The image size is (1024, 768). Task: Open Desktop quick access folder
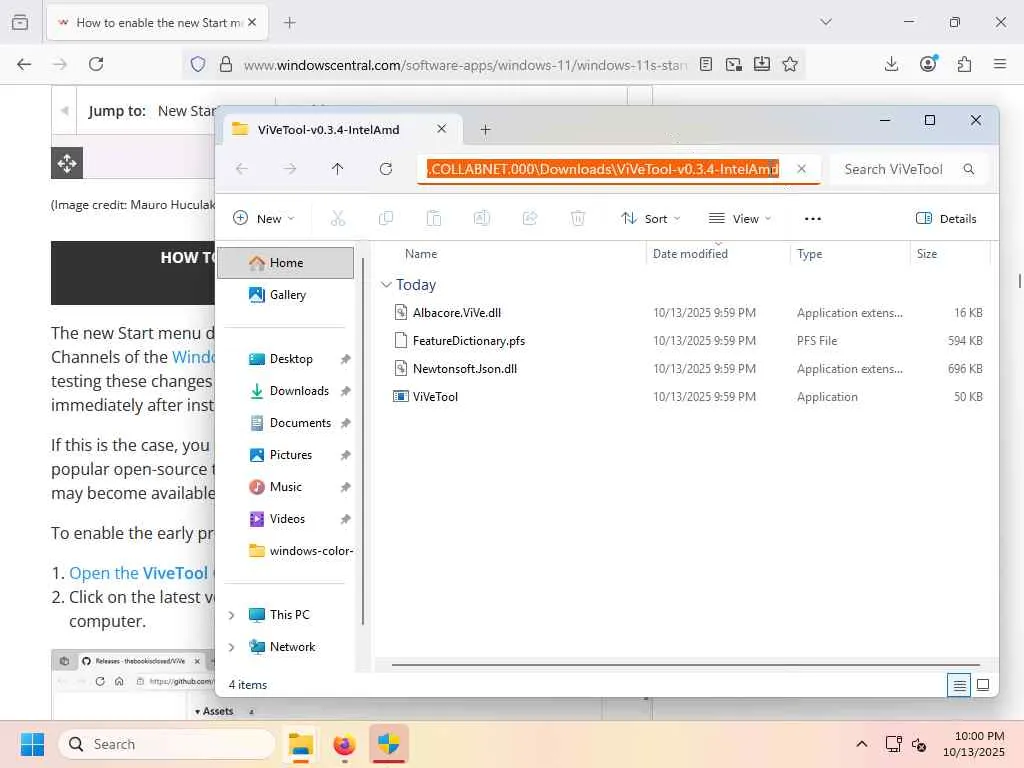tap(285, 359)
